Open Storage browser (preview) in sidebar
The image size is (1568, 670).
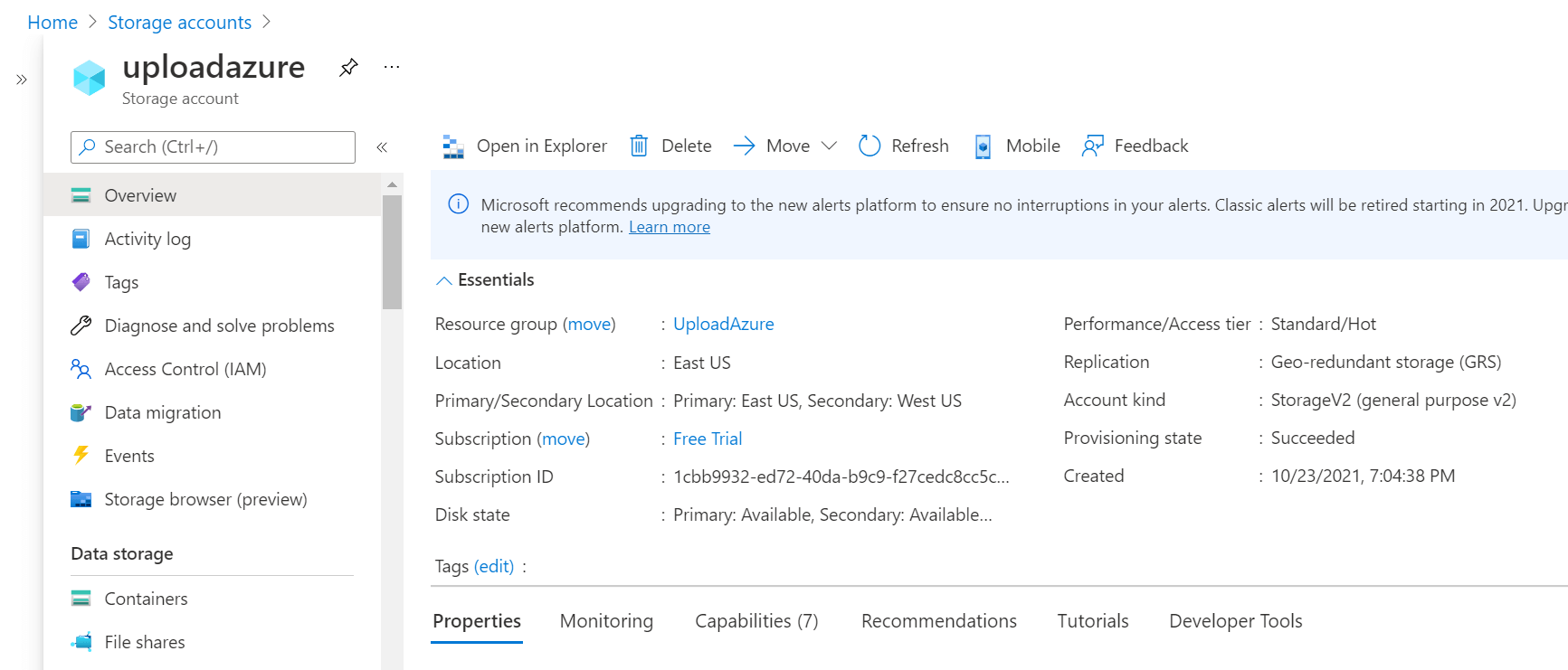point(205,499)
